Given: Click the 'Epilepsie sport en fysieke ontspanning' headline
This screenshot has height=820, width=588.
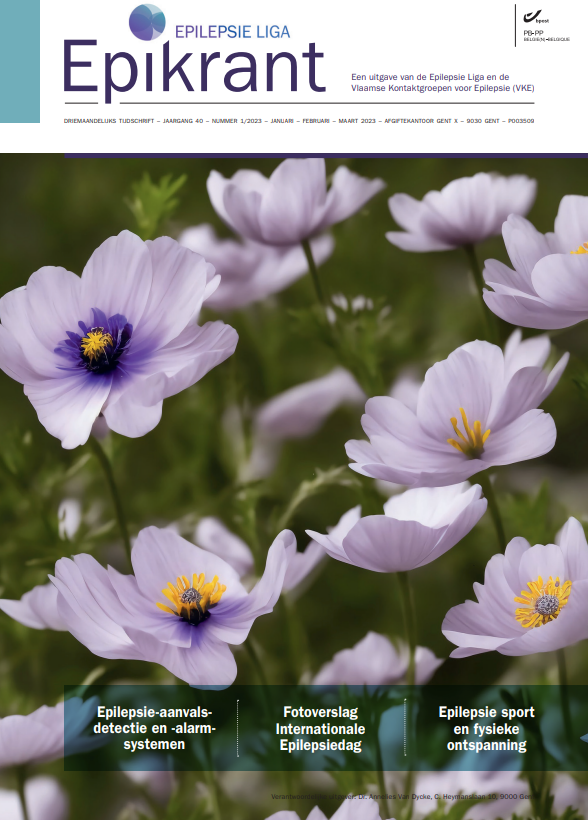Looking at the screenshot, I should click(487, 728).
